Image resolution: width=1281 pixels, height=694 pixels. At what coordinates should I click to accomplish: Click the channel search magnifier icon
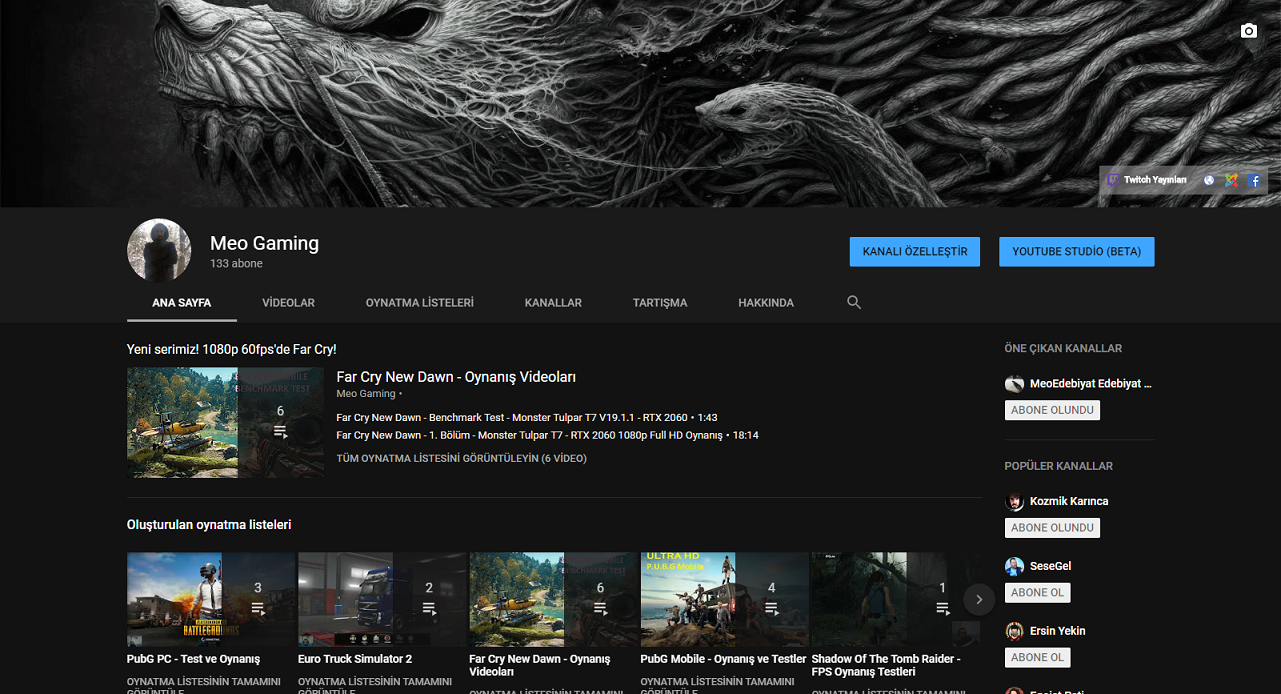pyautogui.click(x=854, y=302)
